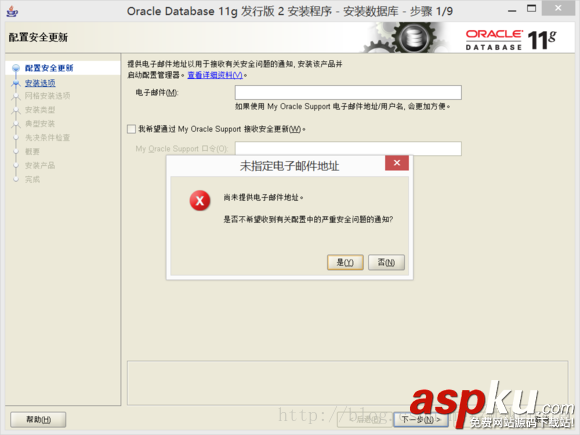Click the 完成 step
The height and width of the screenshot is (435, 580).
click(32, 179)
